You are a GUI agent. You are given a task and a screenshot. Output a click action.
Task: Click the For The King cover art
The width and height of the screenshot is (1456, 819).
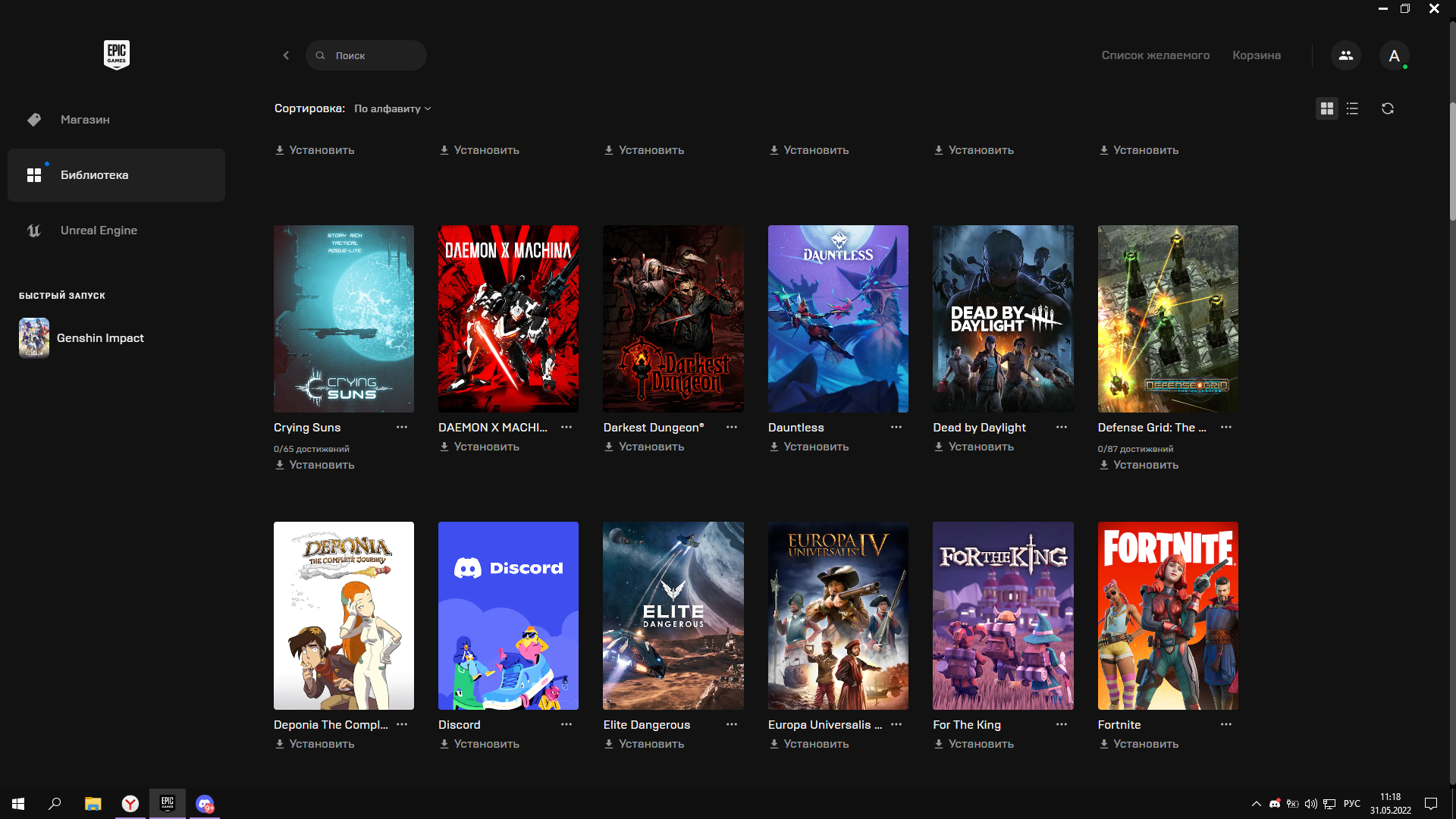[1003, 616]
